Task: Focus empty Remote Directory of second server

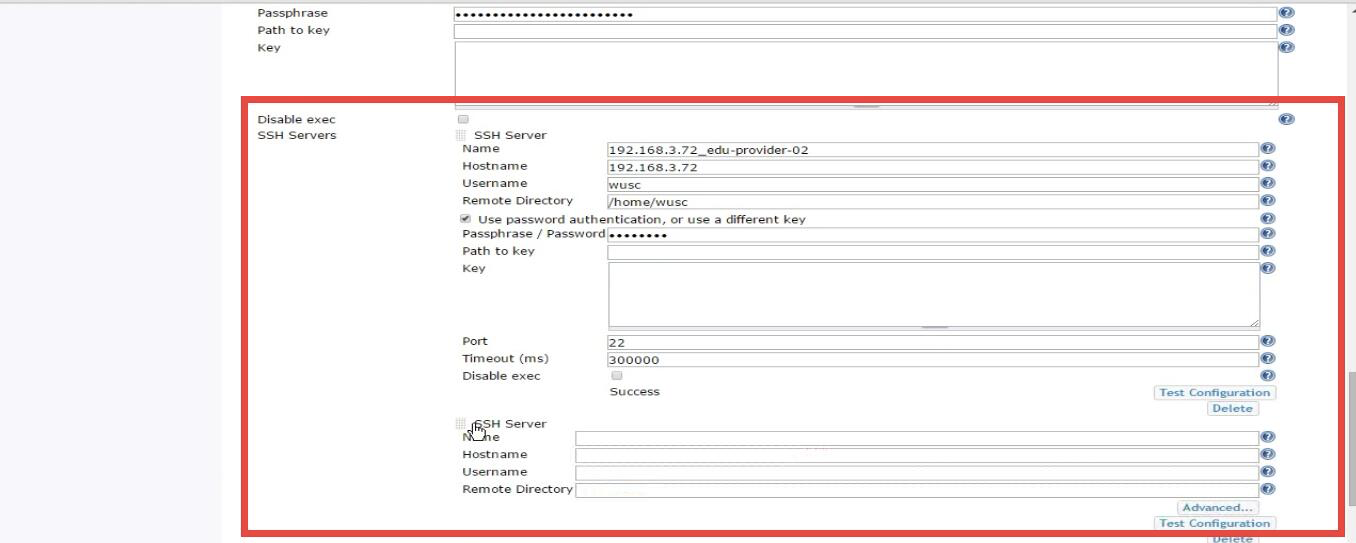Action: click(916, 490)
